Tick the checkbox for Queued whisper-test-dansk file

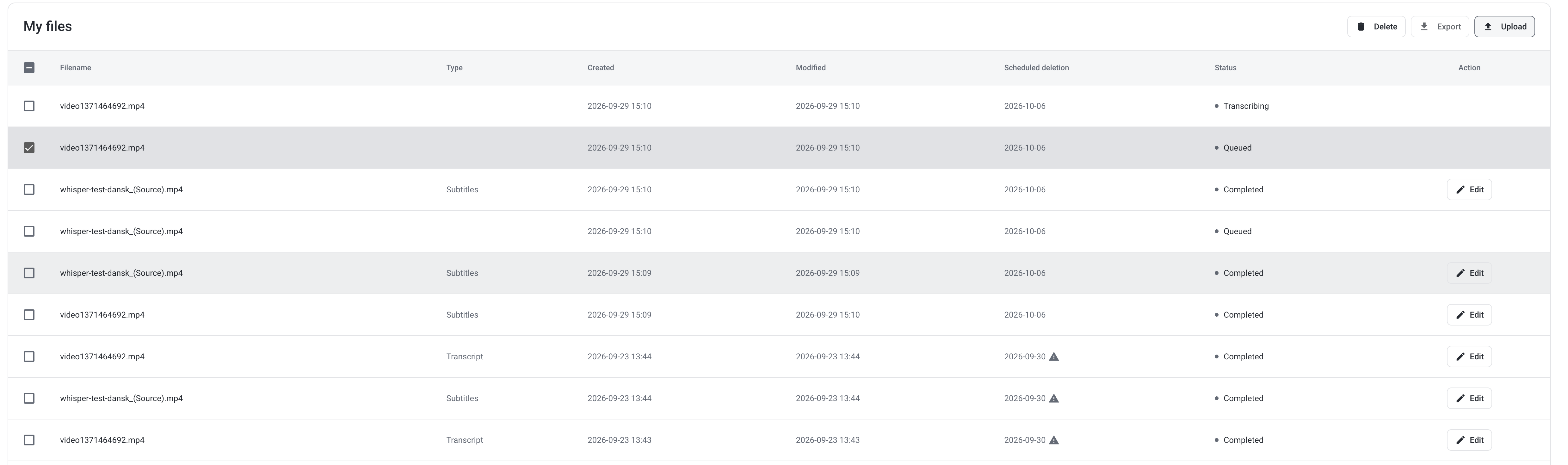click(x=29, y=231)
